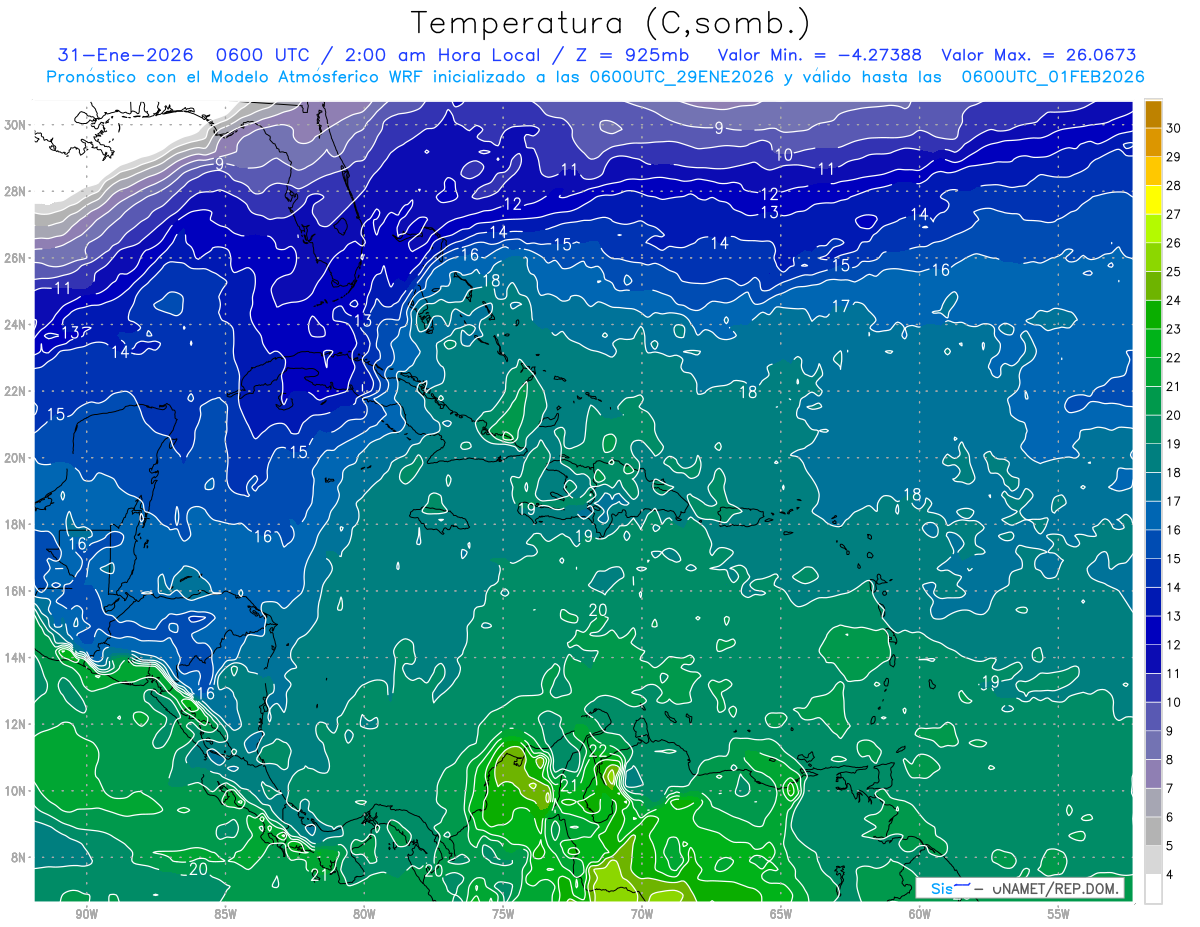Viewport: 1200px width, 927px height.
Task: Click the latitude label 12N
Action: [x=16, y=724]
